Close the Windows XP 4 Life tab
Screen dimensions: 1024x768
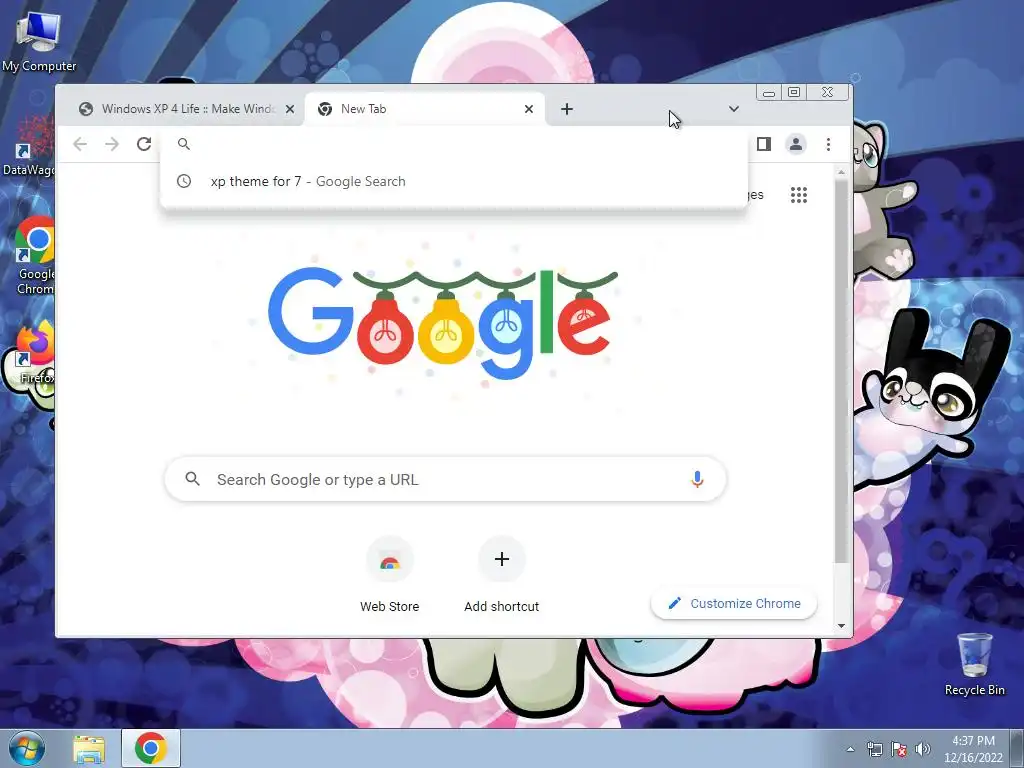tap(290, 109)
